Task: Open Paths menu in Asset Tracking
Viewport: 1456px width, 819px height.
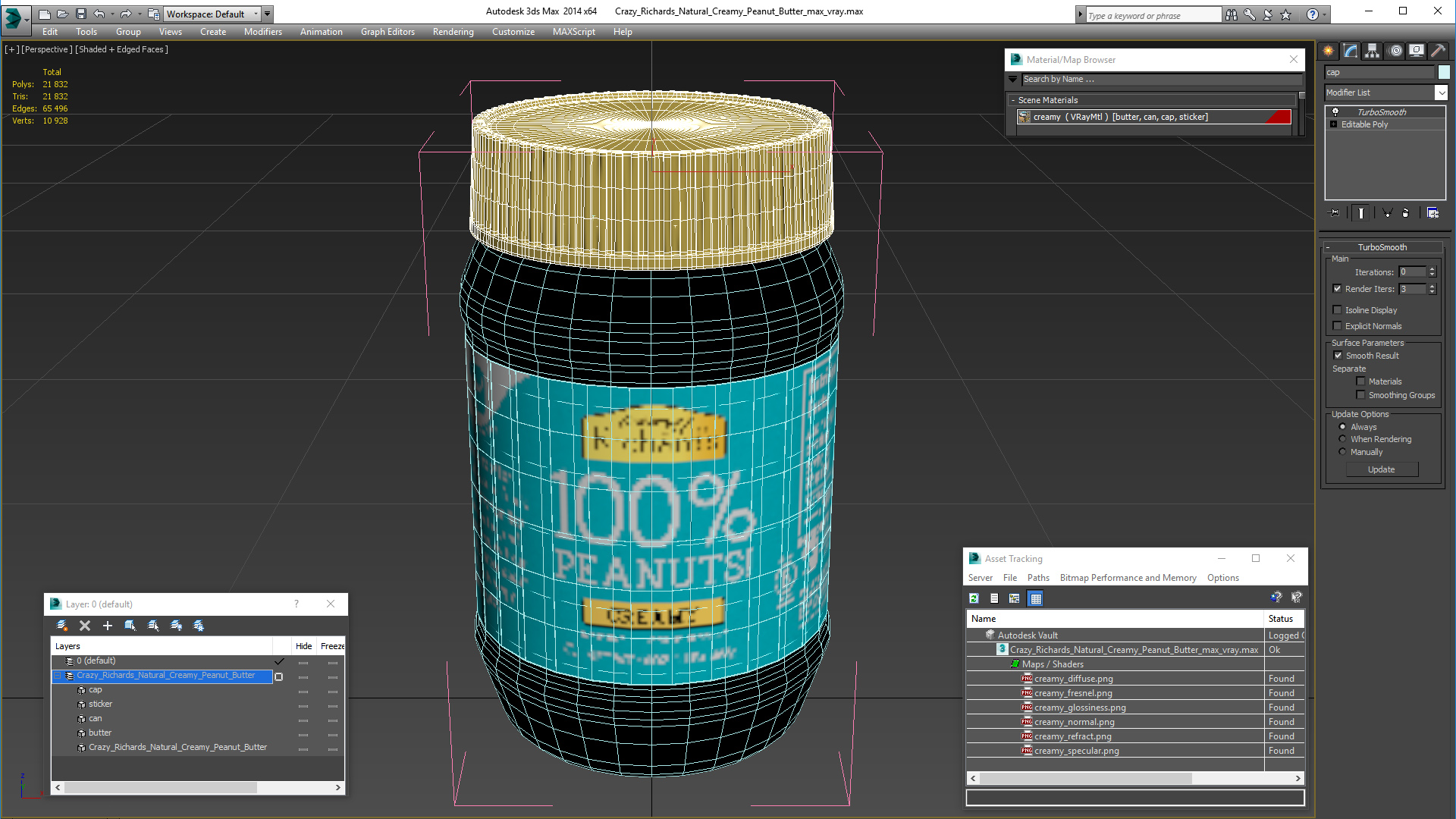Action: (x=1038, y=578)
